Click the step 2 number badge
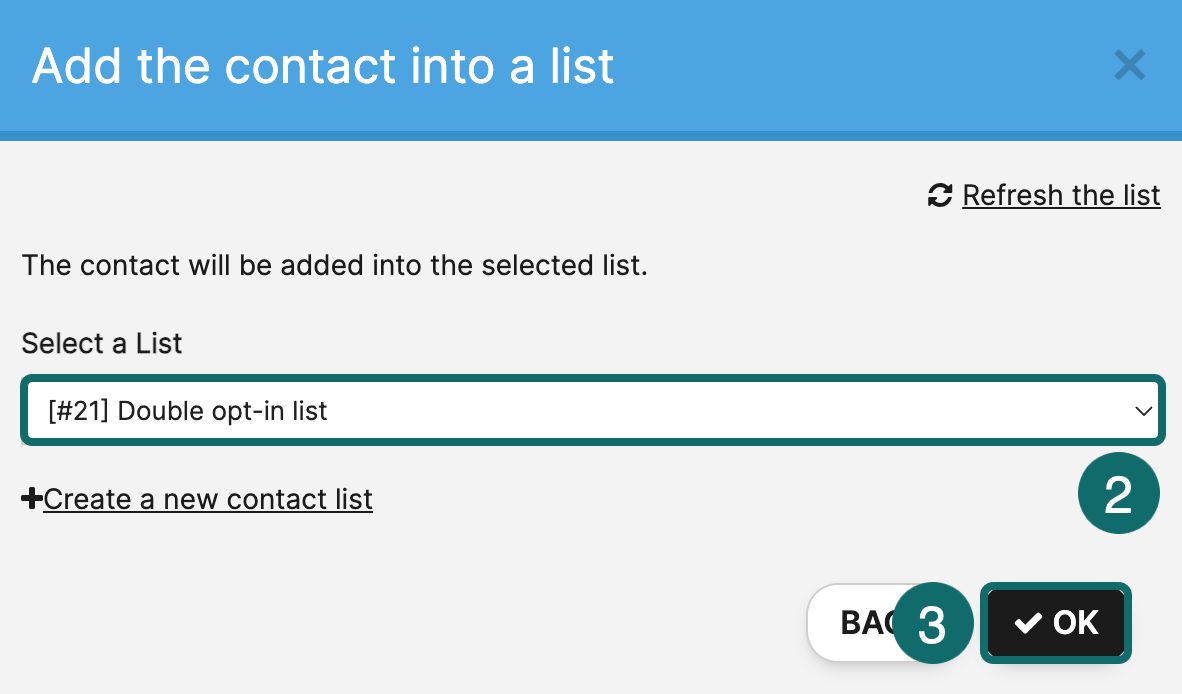The width and height of the screenshot is (1182, 694). [1118, 494]
